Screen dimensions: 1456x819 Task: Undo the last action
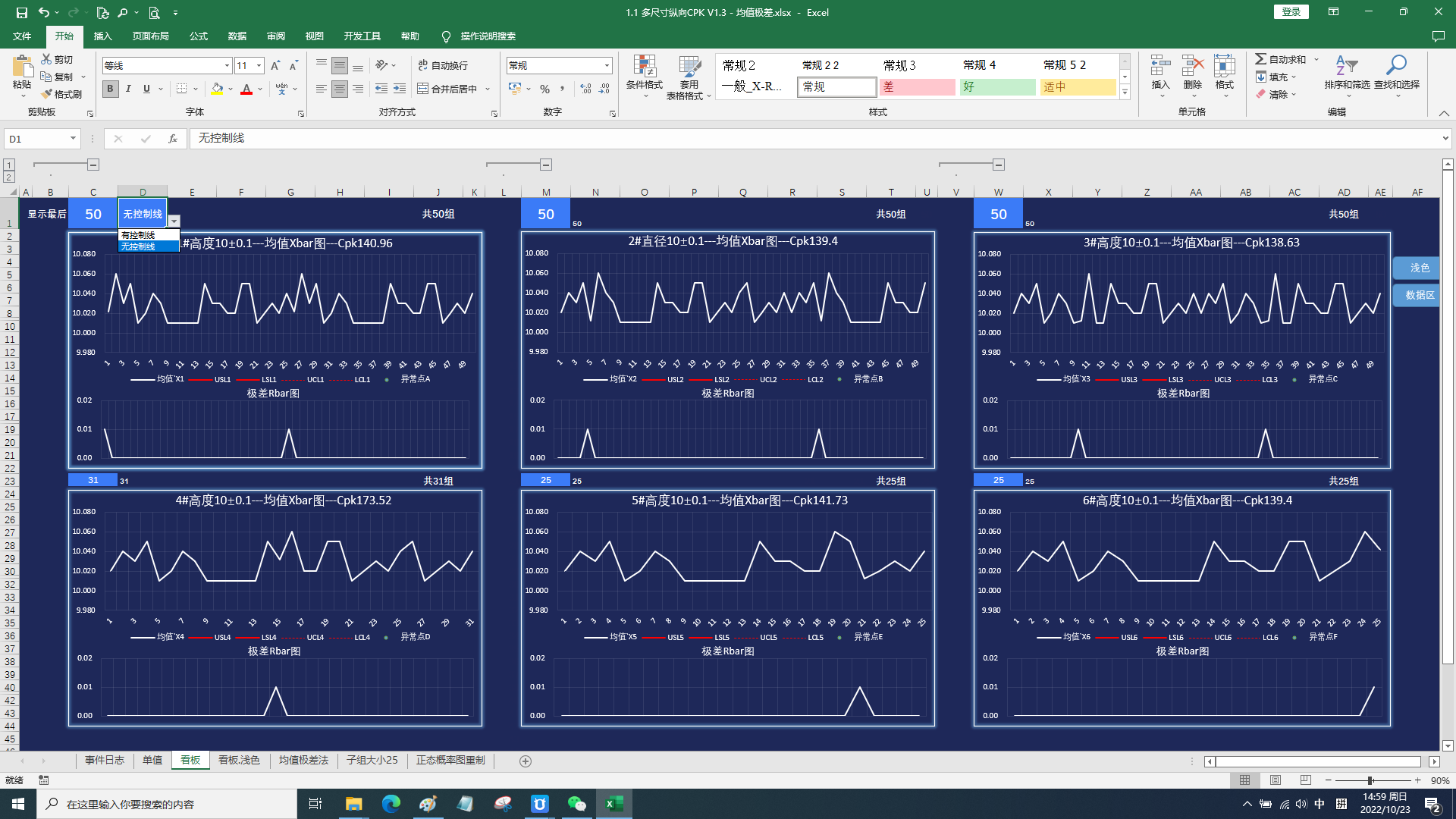pyautogui.click(x=44, y=12)
